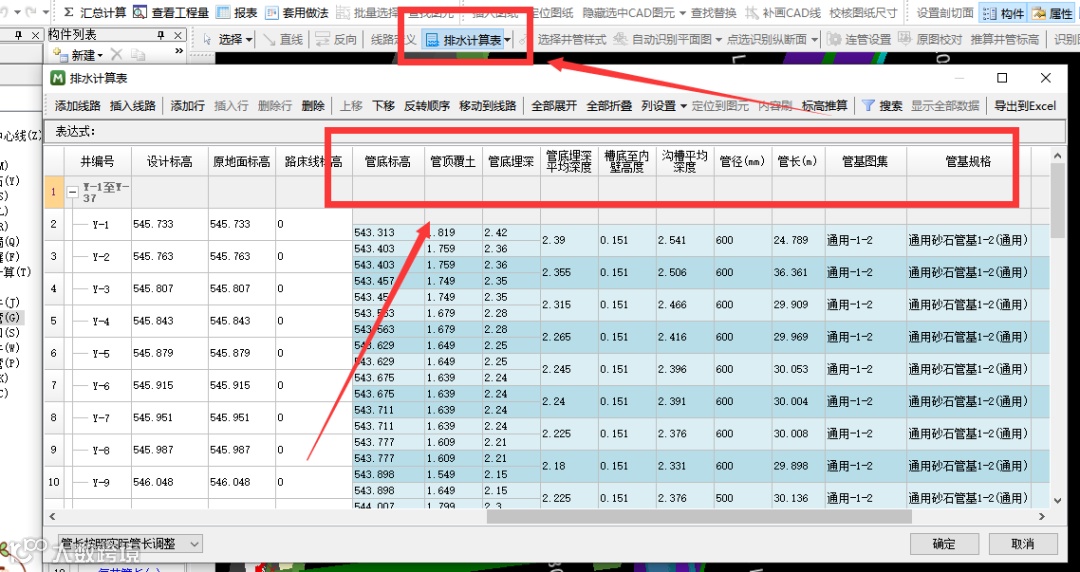Select the pipe diameter cell showing 500

(x=742, y=498)
